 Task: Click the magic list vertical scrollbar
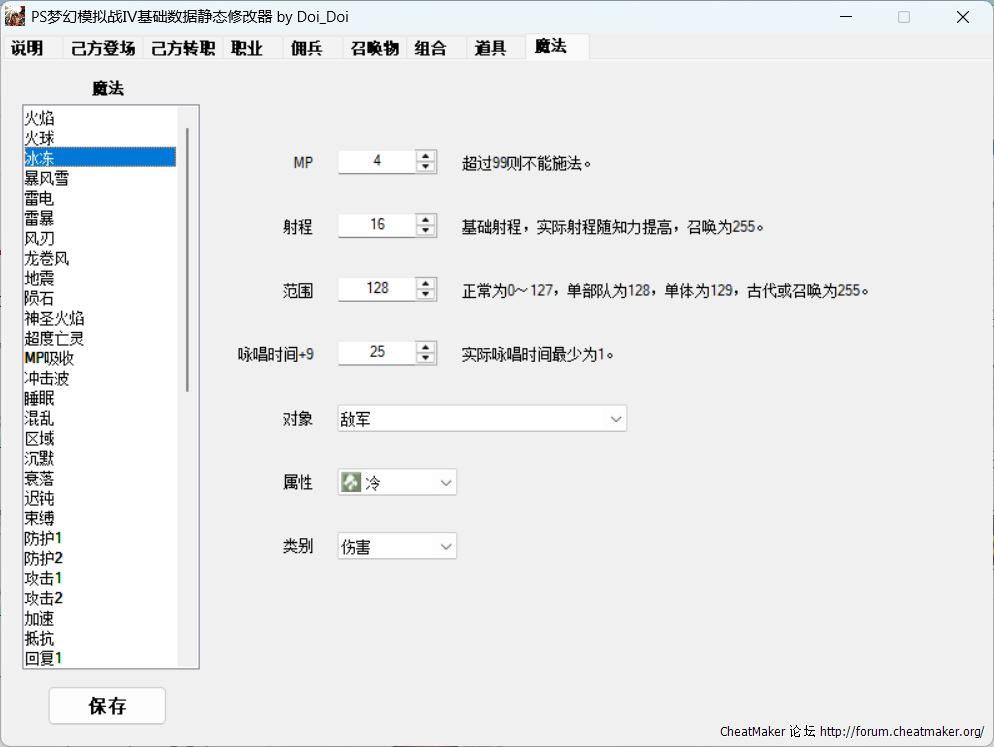point(187,260)
